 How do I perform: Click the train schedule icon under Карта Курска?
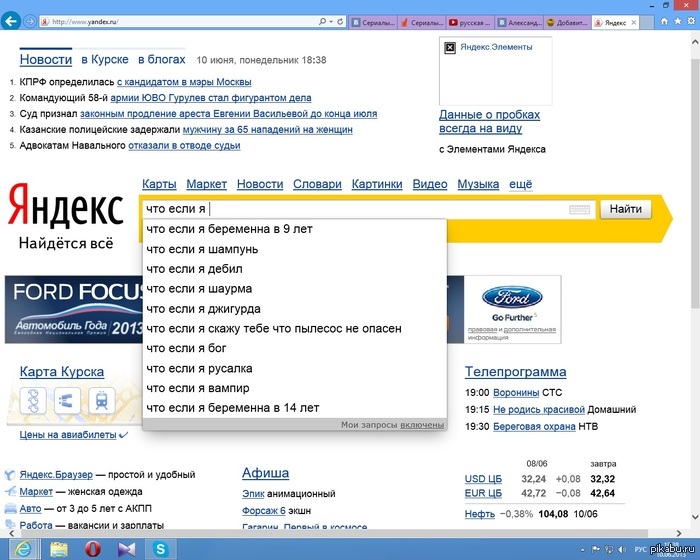[x=102, y=400]
